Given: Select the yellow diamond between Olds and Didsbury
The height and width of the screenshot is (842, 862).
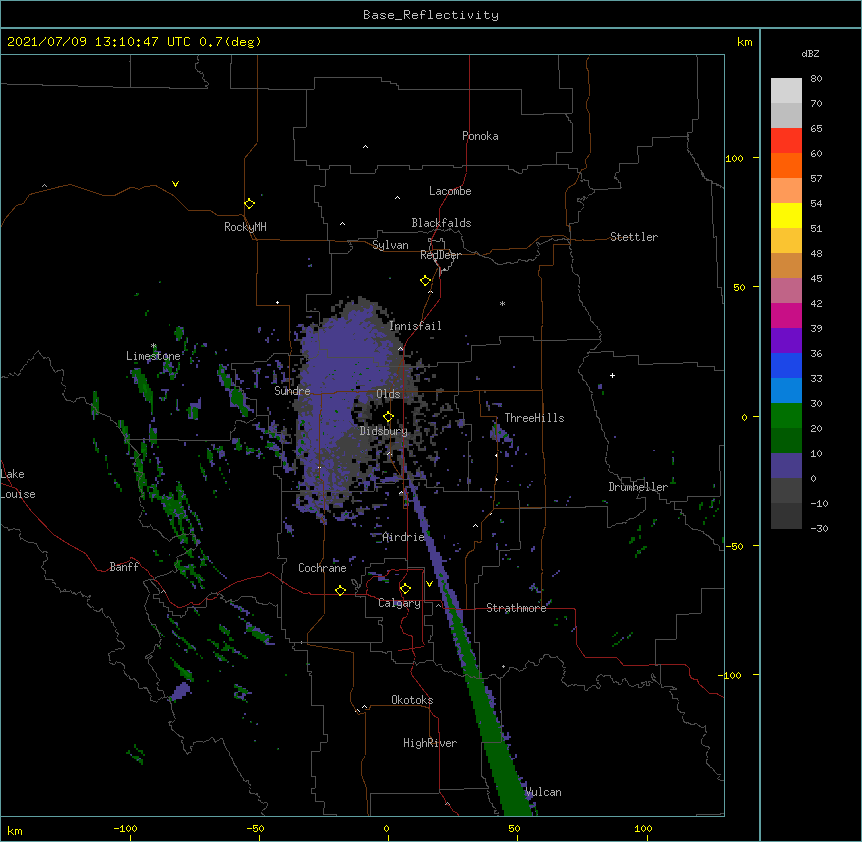Looking at the screenshot, I should pos(388,417).
